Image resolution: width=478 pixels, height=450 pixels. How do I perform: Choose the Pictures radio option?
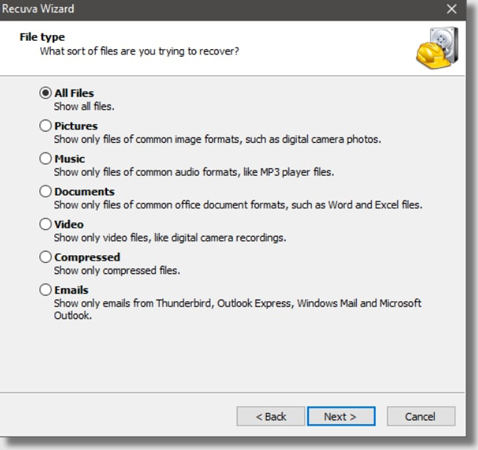point(46,126)
